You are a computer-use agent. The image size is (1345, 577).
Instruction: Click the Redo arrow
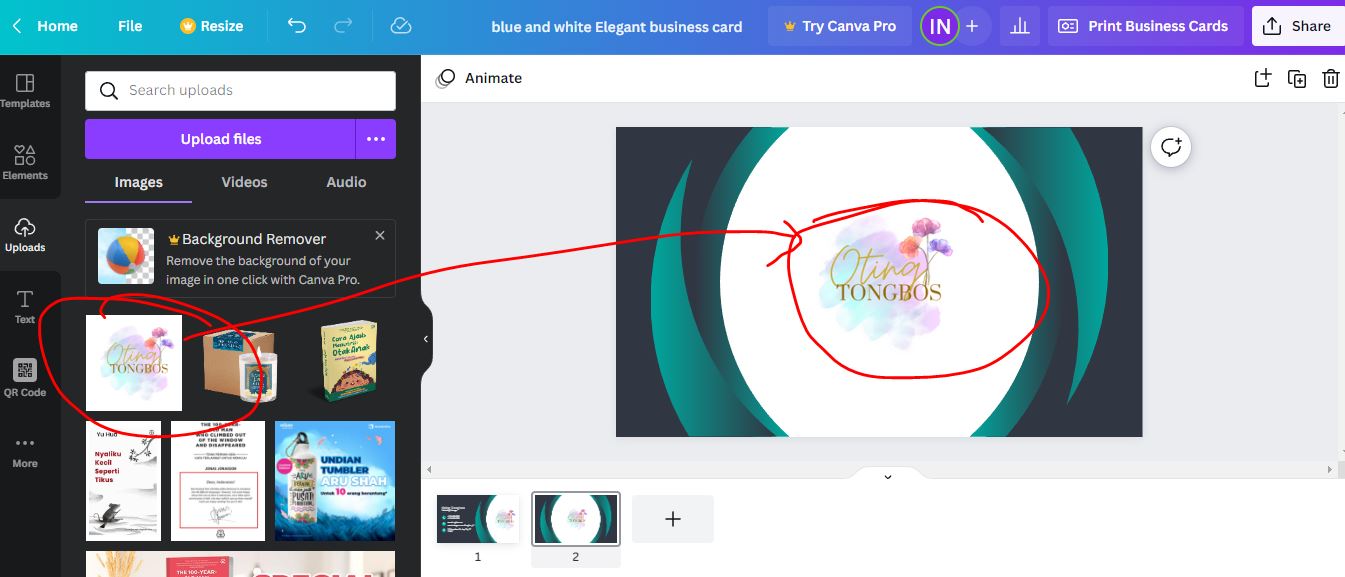tap(343, 26)
